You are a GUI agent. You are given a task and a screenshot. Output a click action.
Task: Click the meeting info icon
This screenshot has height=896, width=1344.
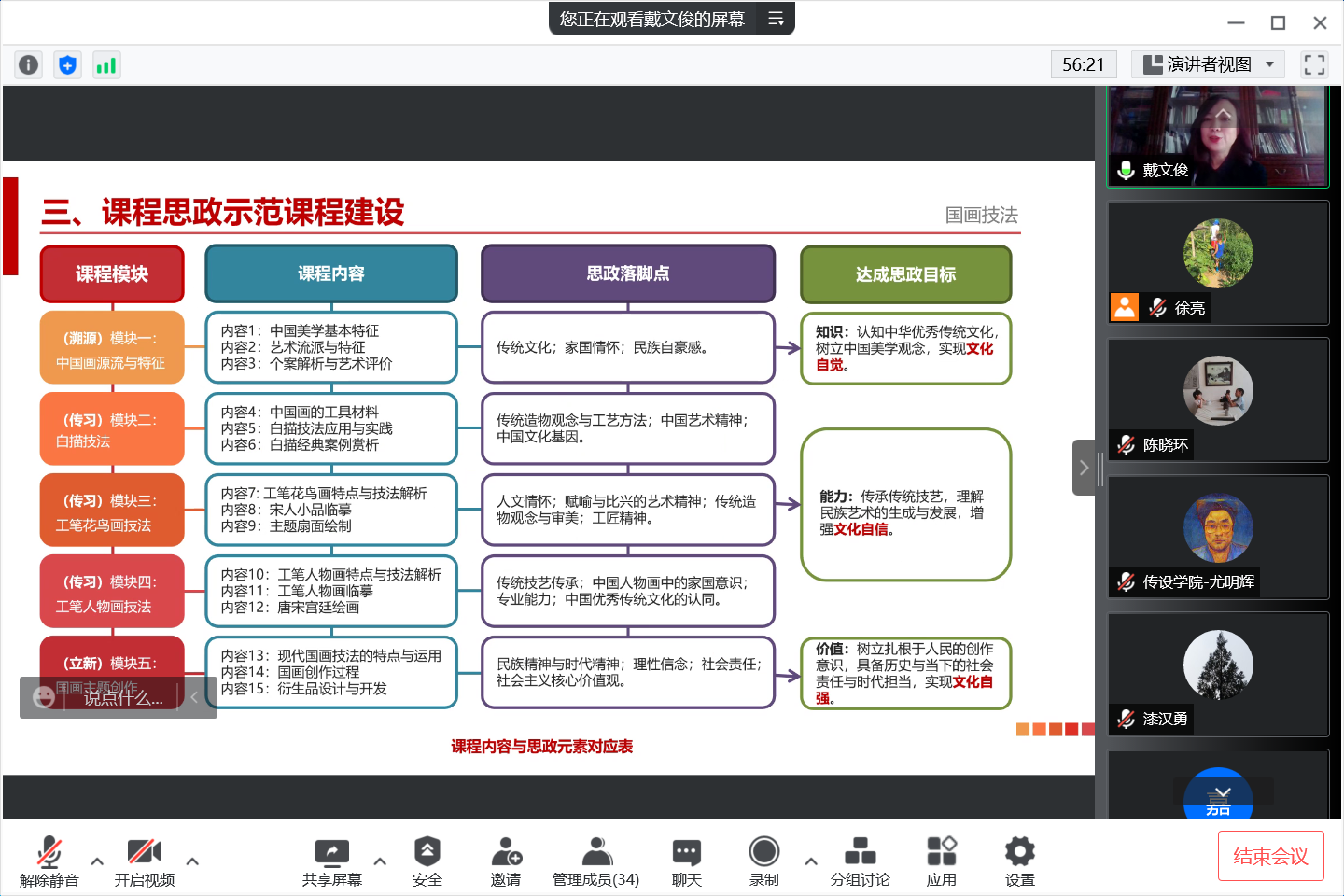coord(29,64)
